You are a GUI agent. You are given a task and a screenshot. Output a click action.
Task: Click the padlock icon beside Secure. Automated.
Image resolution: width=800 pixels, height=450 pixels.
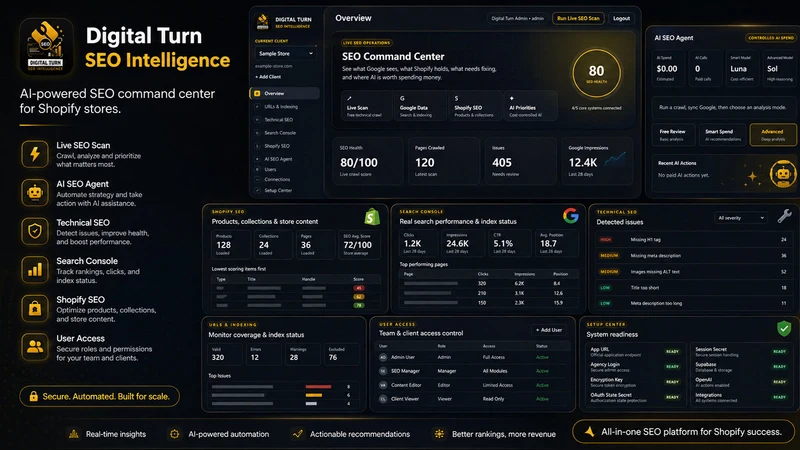[x=34, y=396]
